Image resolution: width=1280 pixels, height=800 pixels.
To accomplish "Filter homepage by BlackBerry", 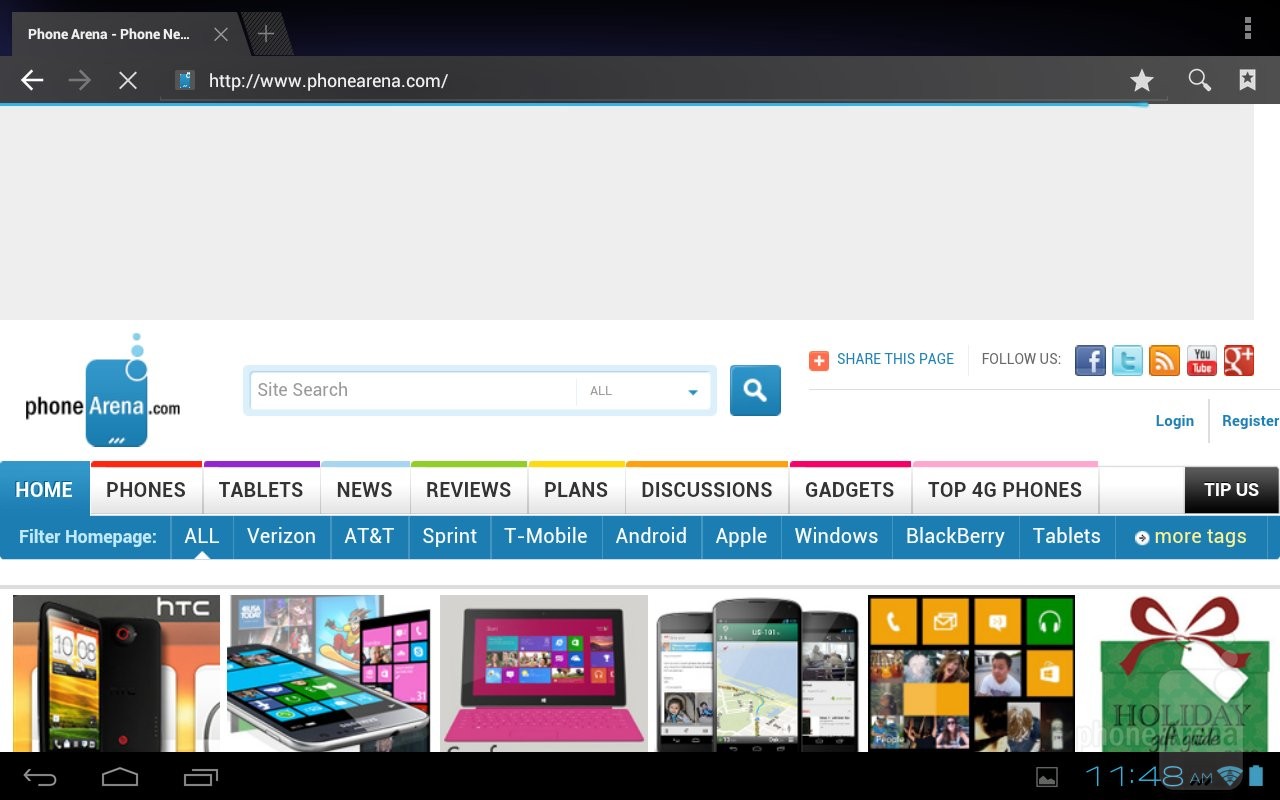I will [x=955, y=536].
